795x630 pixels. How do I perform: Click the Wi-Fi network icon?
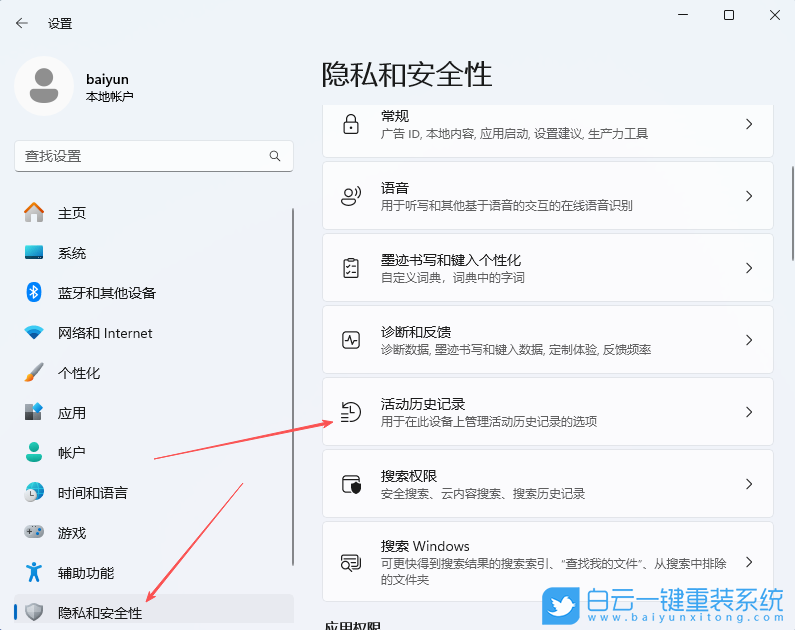(x=34, y=332)
